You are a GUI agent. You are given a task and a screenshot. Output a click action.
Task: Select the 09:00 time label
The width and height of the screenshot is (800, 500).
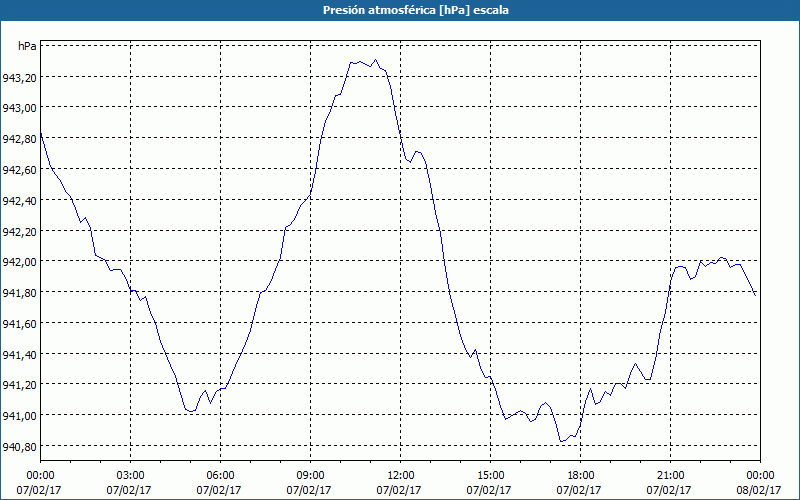310,476
